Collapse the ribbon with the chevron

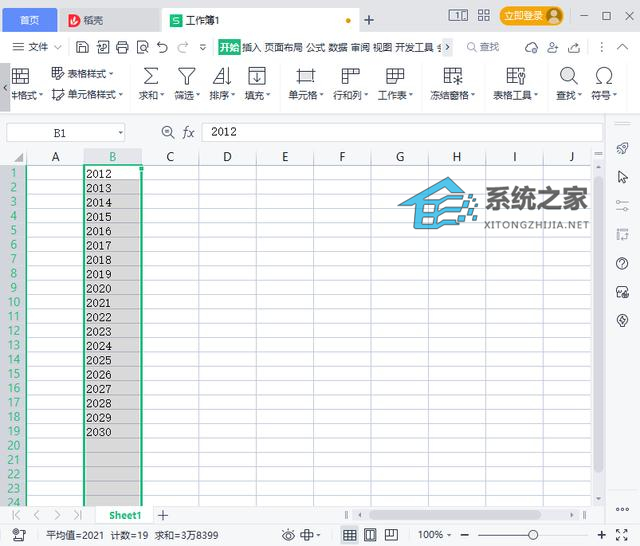(x=622, y=47)
